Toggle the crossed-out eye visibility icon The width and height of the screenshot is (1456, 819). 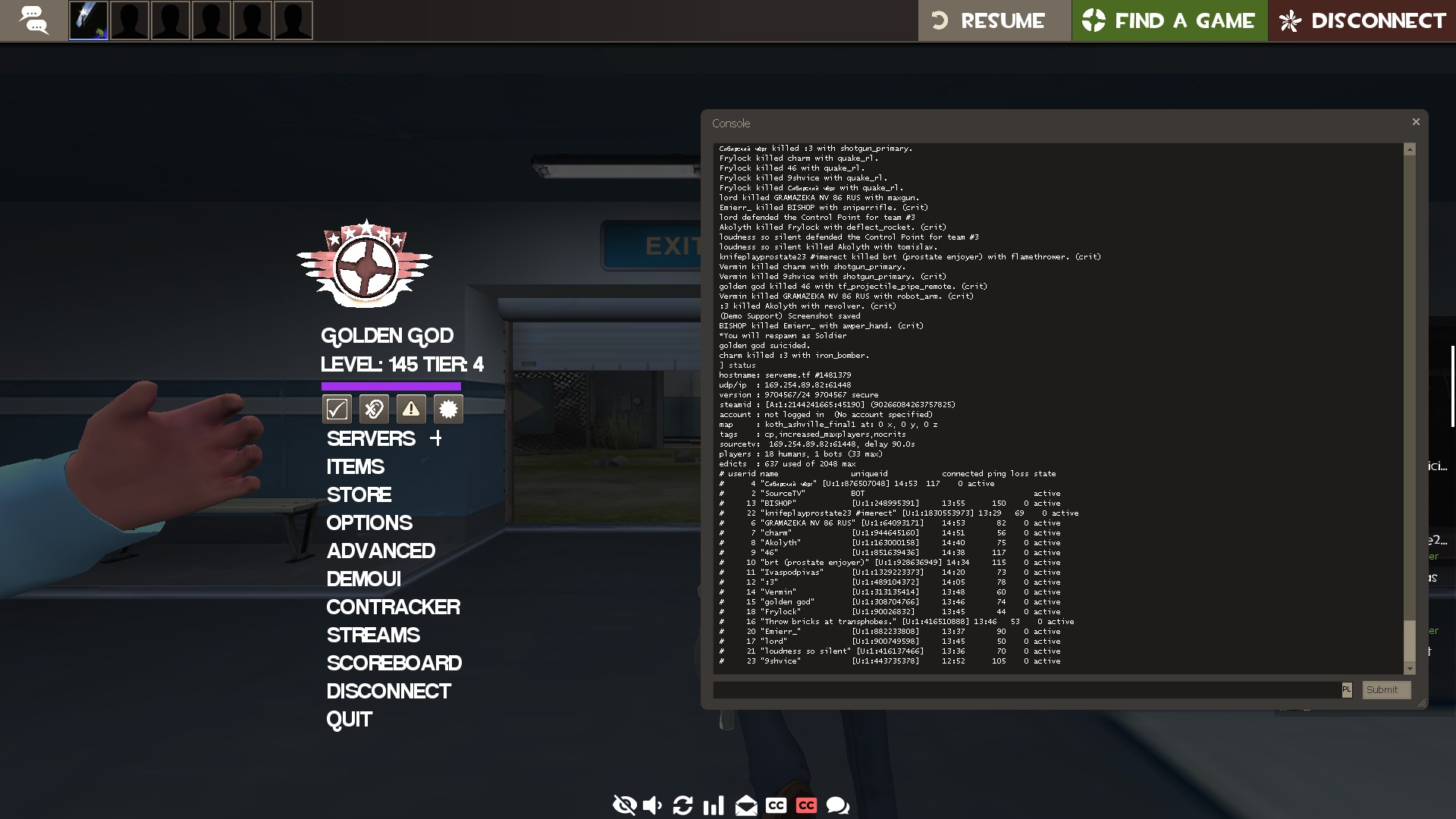click(624, 805)
